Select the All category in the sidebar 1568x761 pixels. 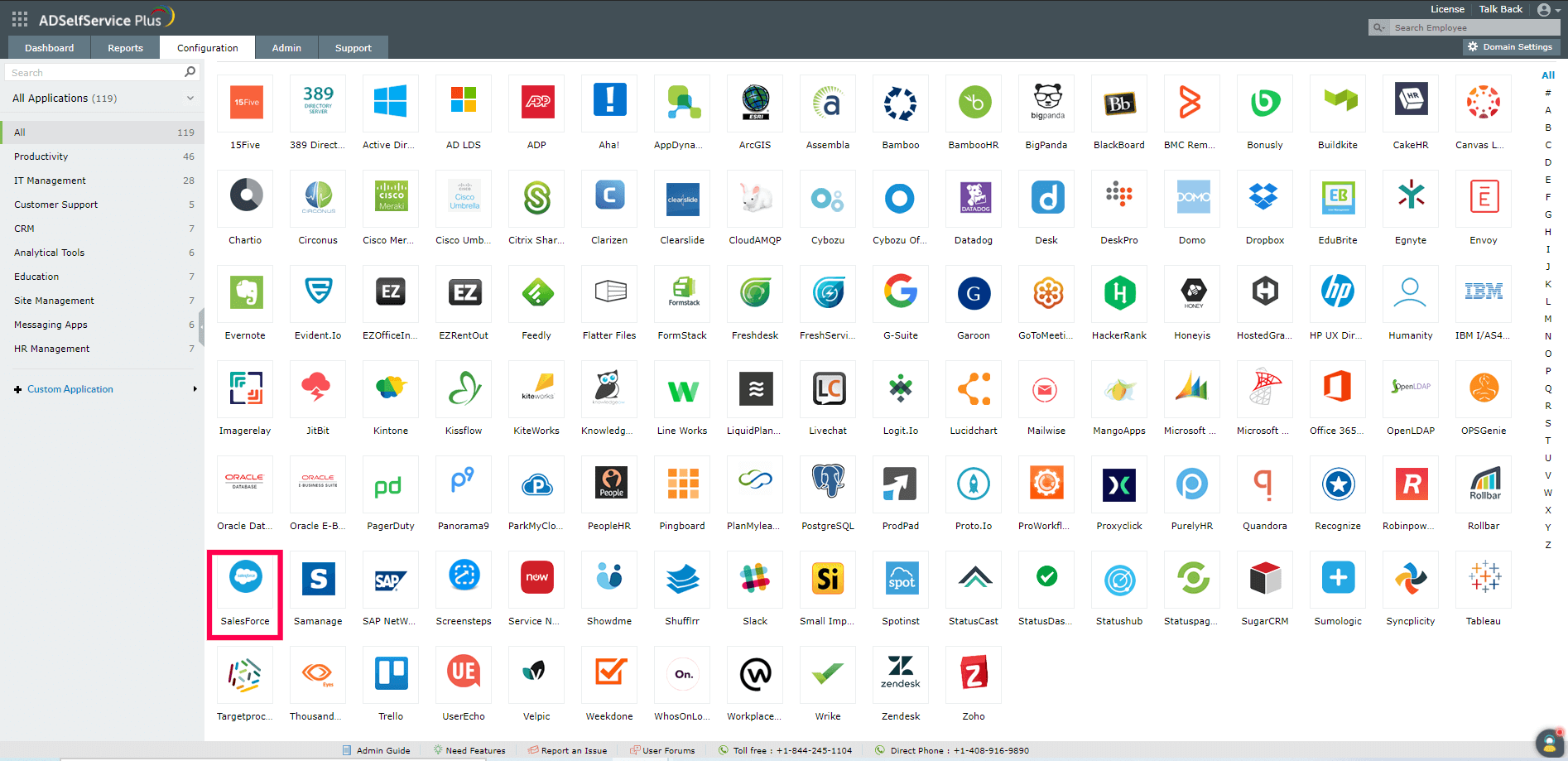(102, 132)
